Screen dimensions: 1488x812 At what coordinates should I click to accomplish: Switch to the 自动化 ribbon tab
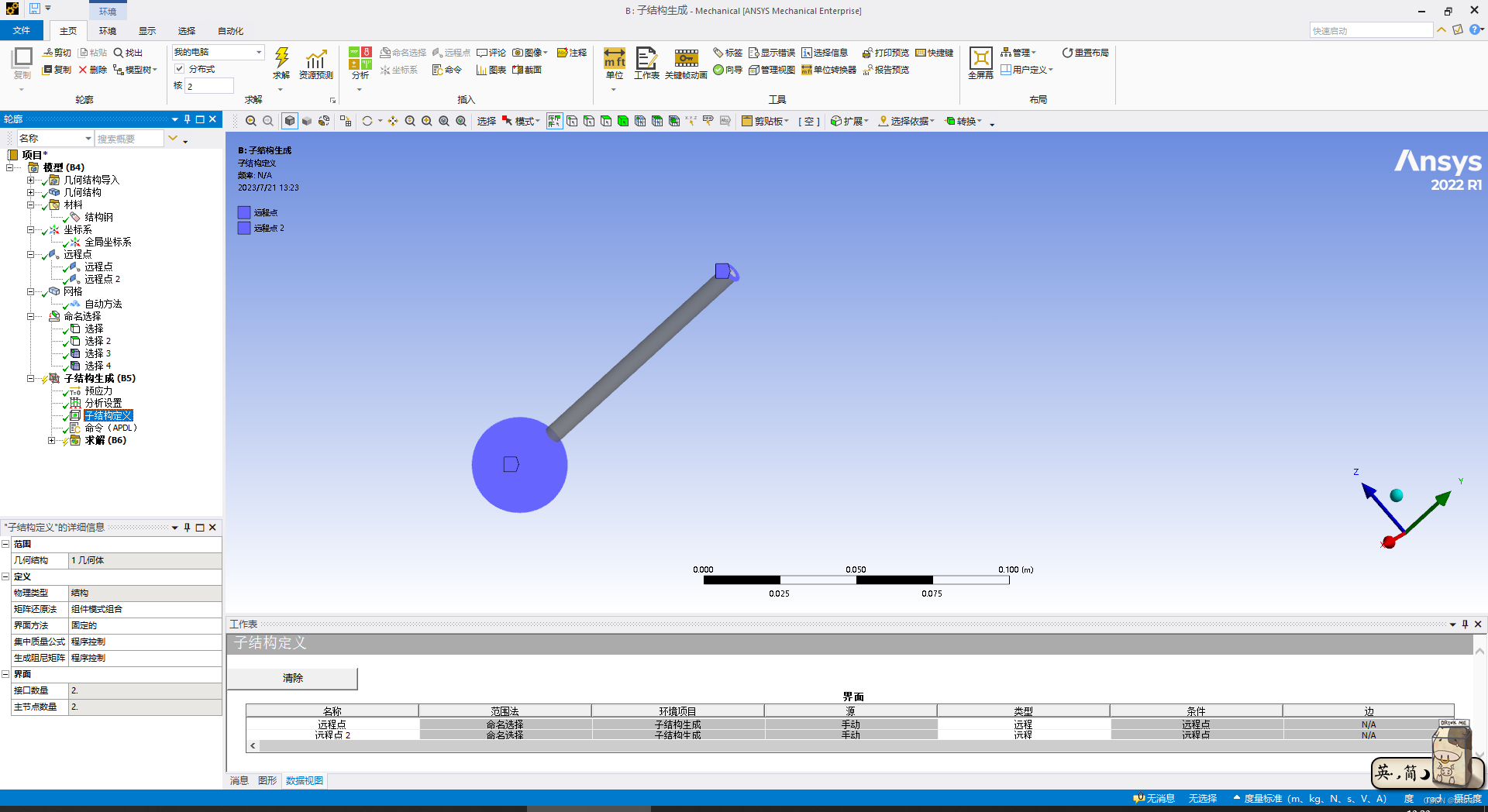[229, 31]
